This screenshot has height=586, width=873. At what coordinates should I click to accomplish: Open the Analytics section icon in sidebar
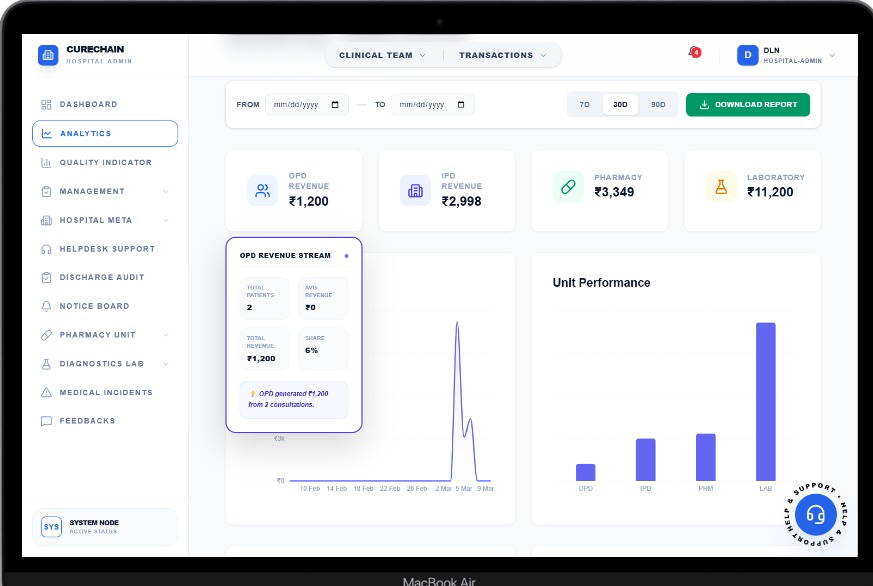click(46, 133)
